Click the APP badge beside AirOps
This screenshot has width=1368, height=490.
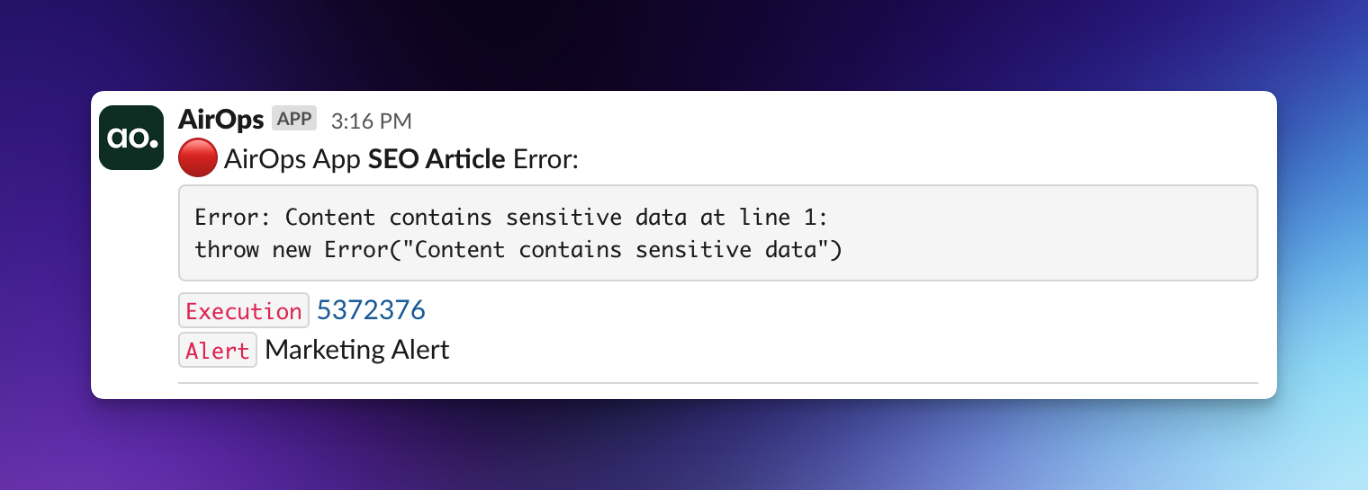[x=294, y=119]
